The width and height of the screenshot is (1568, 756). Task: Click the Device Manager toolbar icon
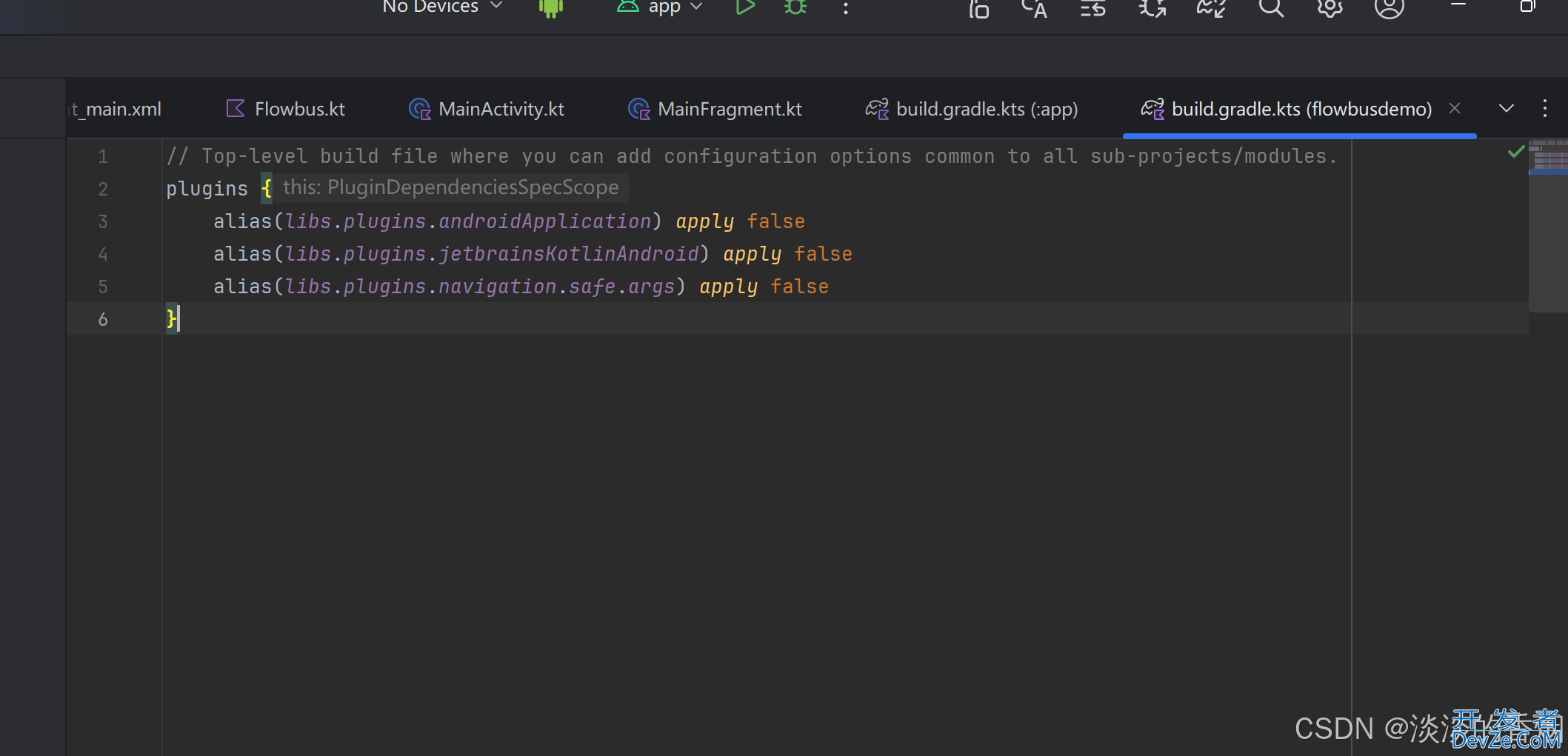tap(979, 9)
